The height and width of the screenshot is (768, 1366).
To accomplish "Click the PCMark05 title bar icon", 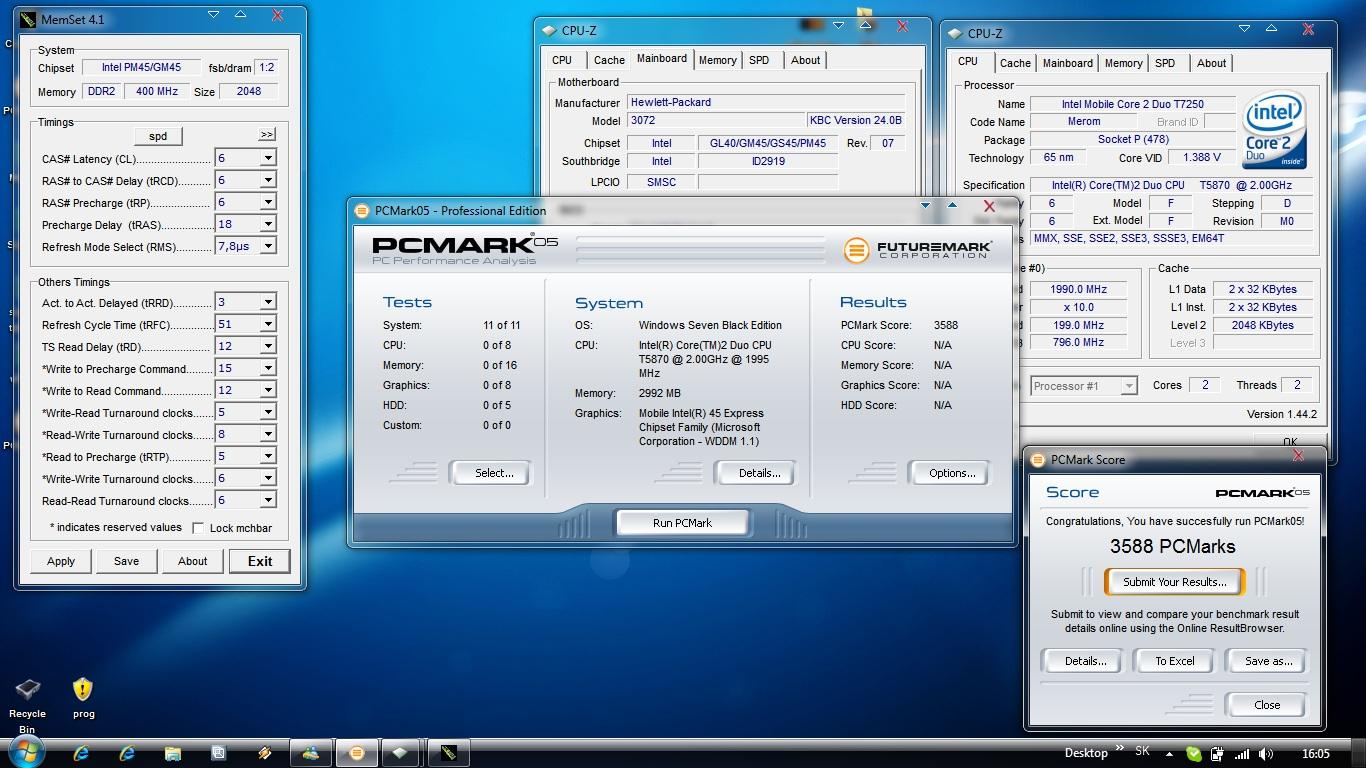I will [362, 211].
